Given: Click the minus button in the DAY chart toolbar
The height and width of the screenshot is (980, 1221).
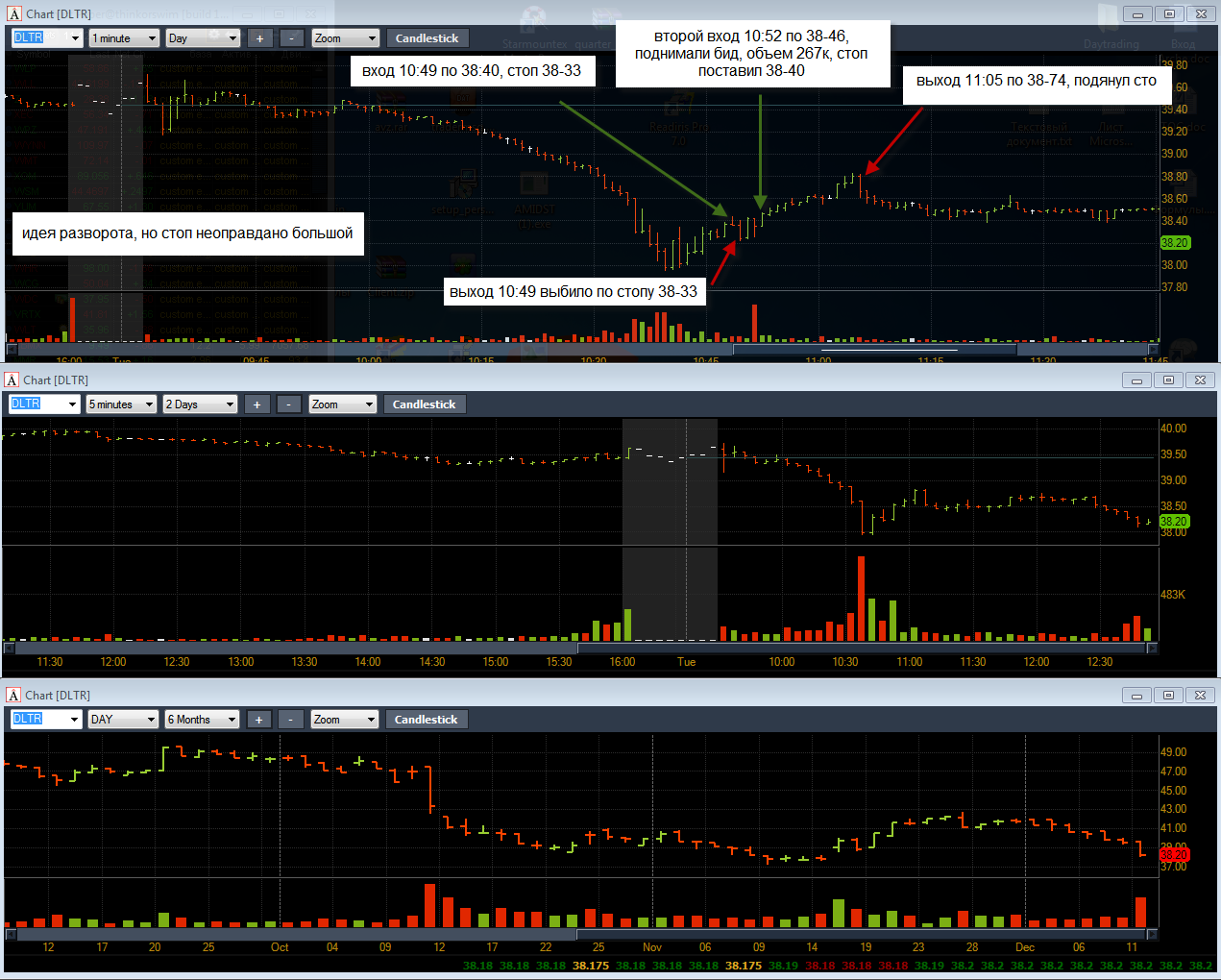Looking at the screenshot, I should pyautogui.click(x=291, y=720).
